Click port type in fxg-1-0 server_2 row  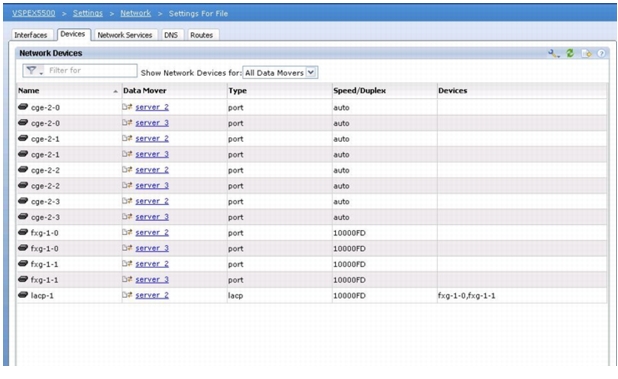coord(235,233)
